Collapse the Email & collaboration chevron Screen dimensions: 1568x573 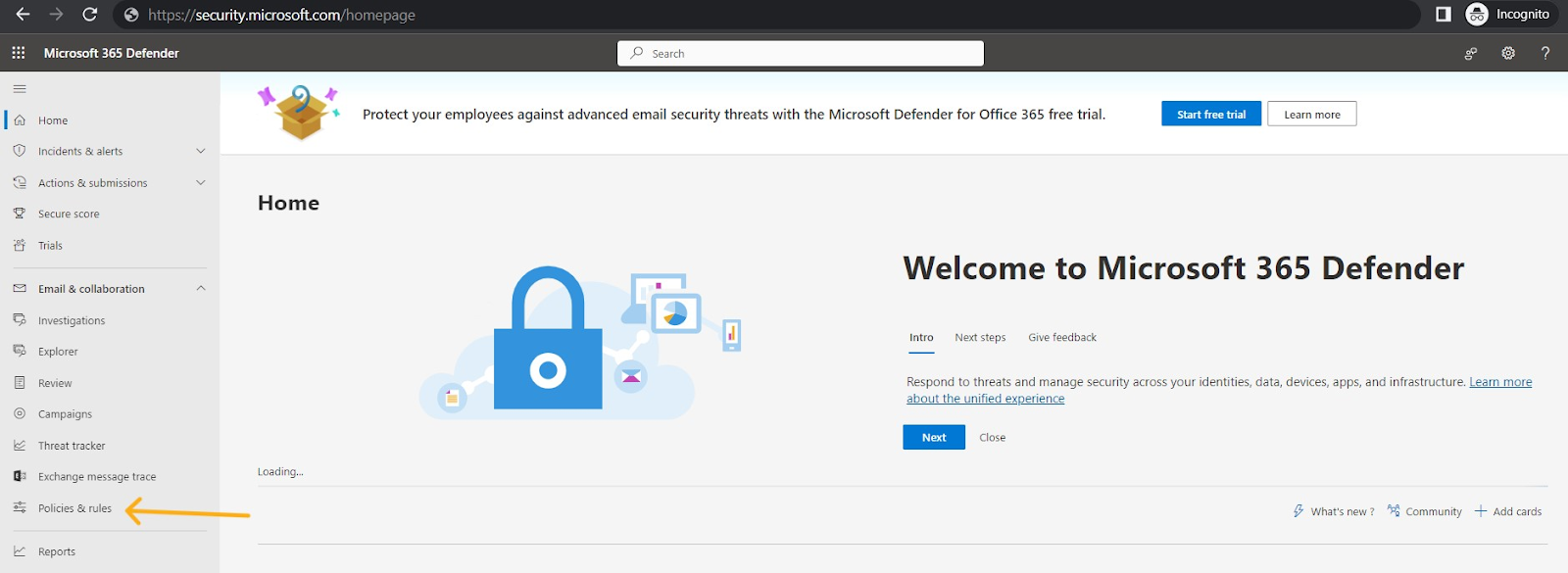201,289
